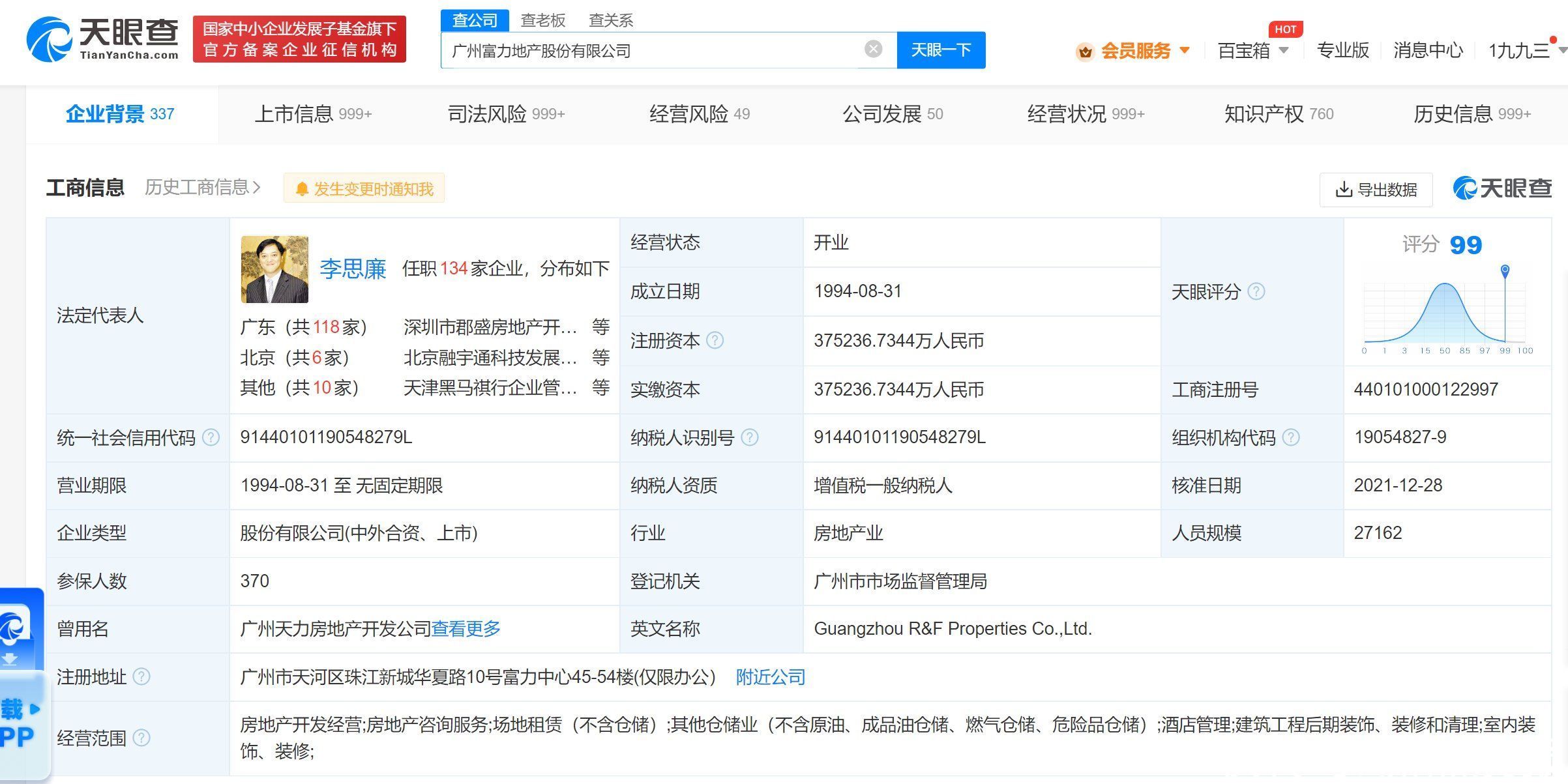Open 历史工商信息 chevron link

coord(203,188)
